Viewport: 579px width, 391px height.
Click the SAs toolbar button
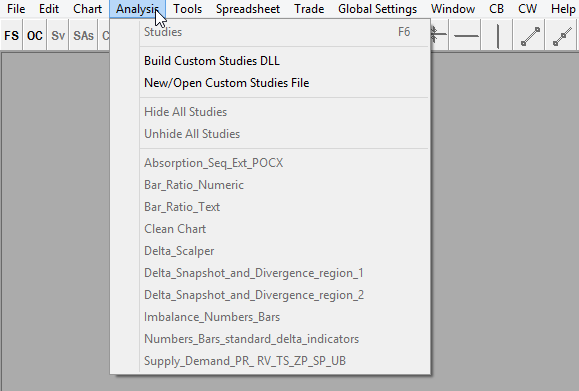pyautogui.click(x=83, y=35)
